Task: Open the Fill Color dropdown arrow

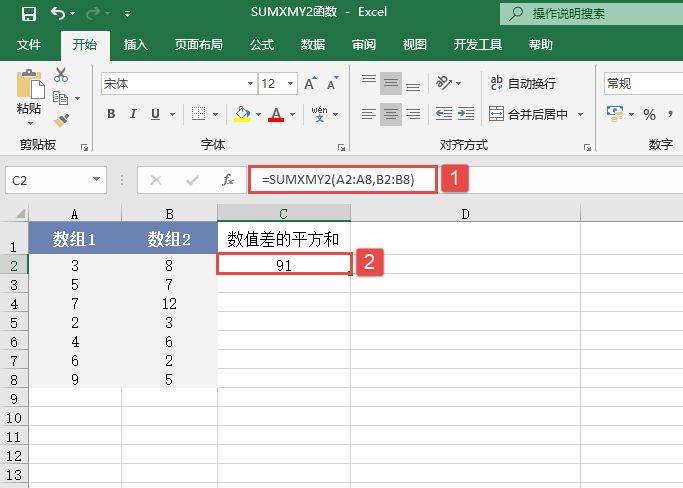Action: click(x=258, y=115)
